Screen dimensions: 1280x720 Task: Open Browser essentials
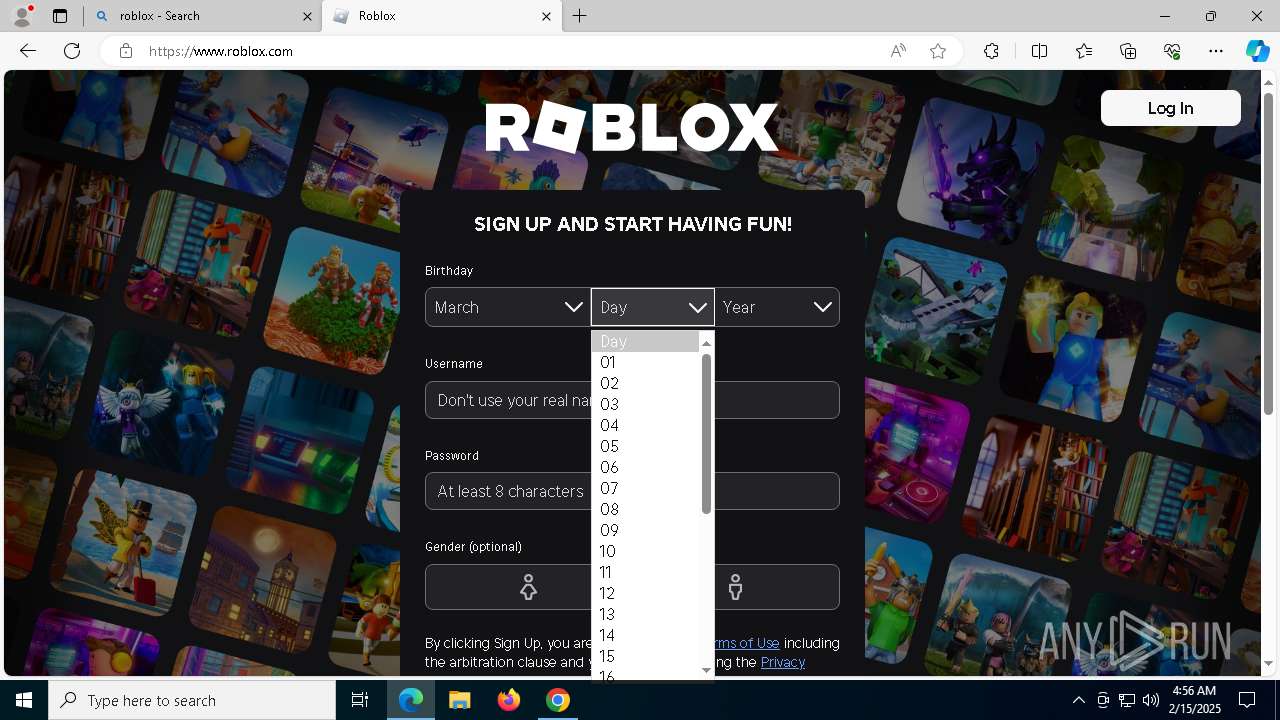tap(1172, 51)
